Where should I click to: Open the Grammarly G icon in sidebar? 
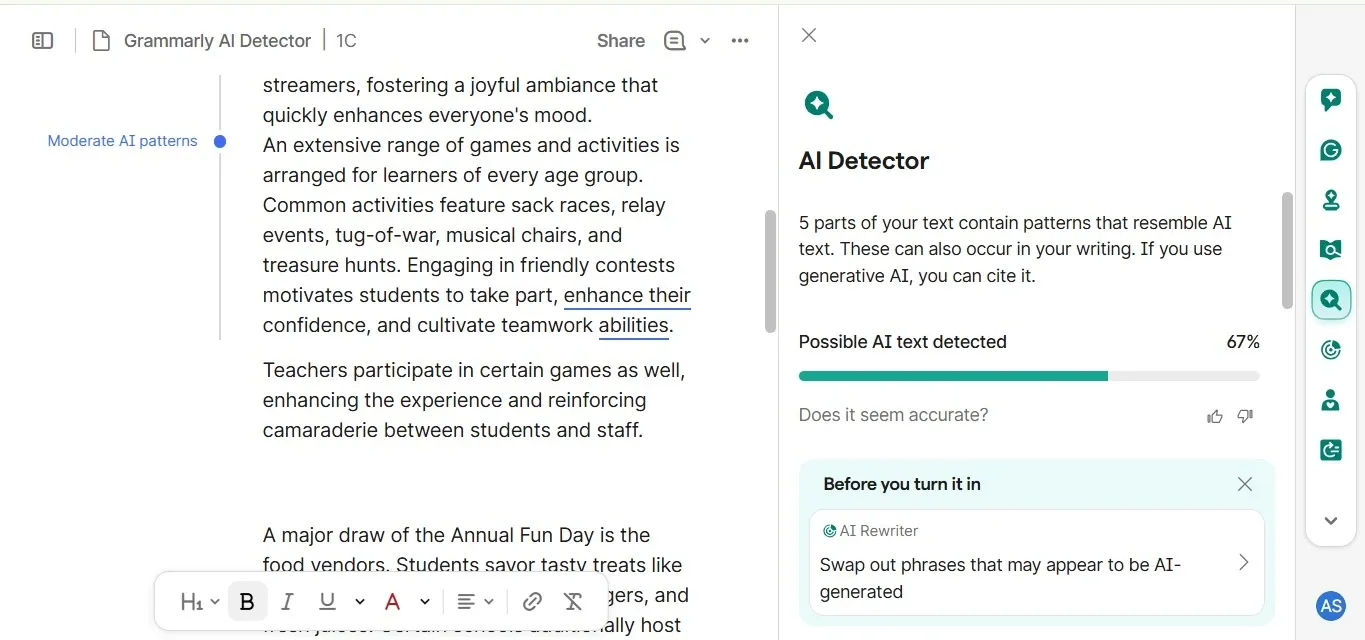tap(1330, 150)
